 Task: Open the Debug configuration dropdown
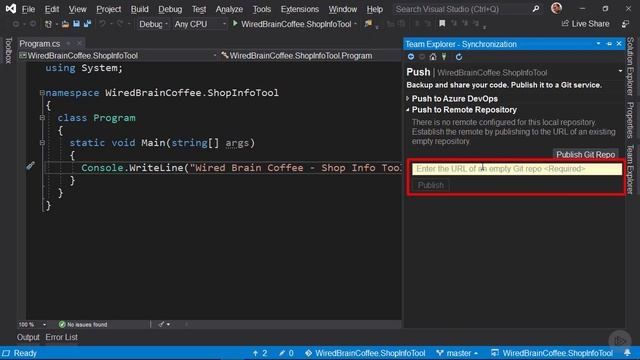pos(153,24)
